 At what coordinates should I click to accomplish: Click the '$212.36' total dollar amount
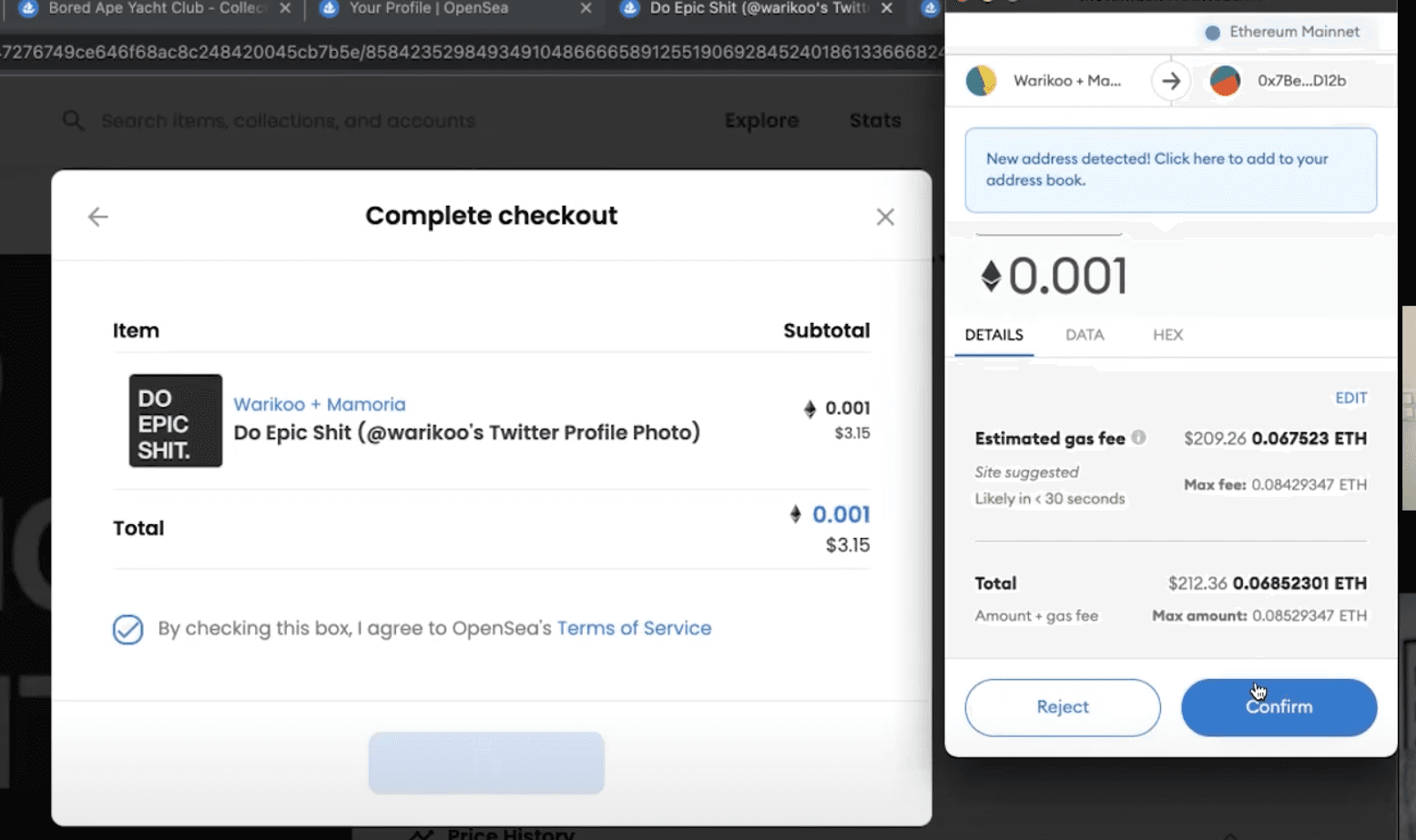[1197, 583]
